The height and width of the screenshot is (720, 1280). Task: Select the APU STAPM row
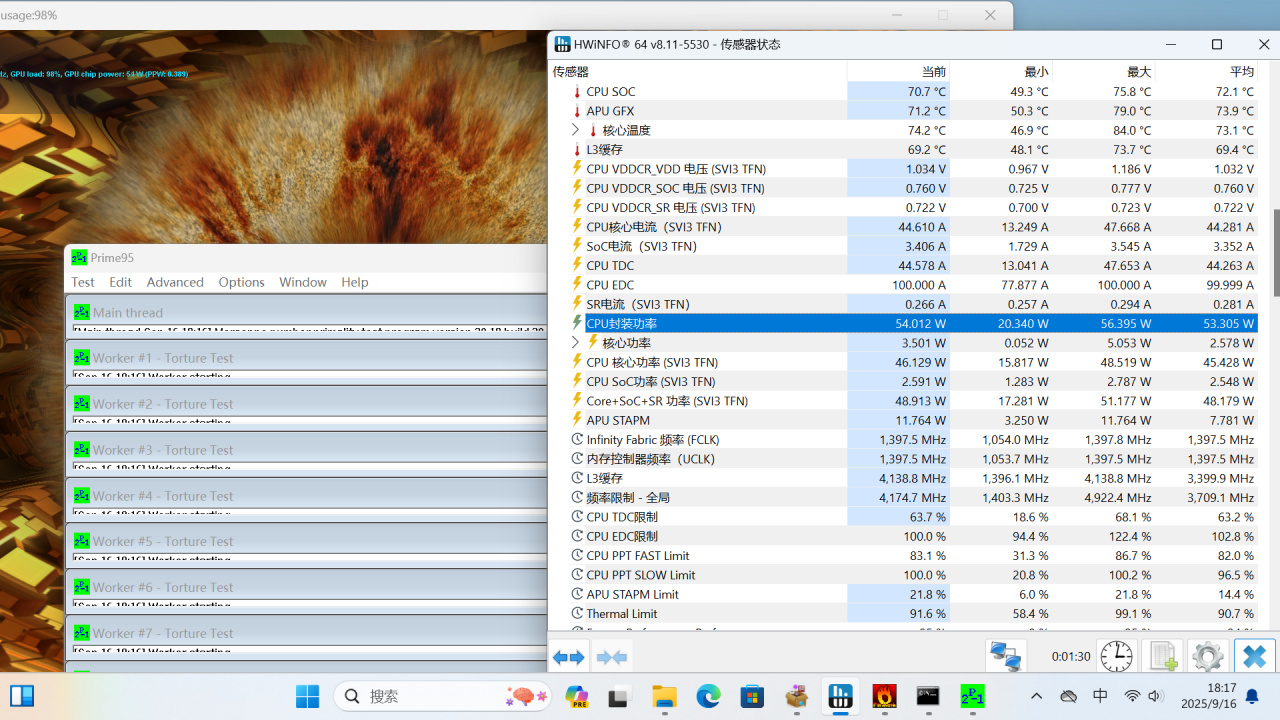pos(903,420)
